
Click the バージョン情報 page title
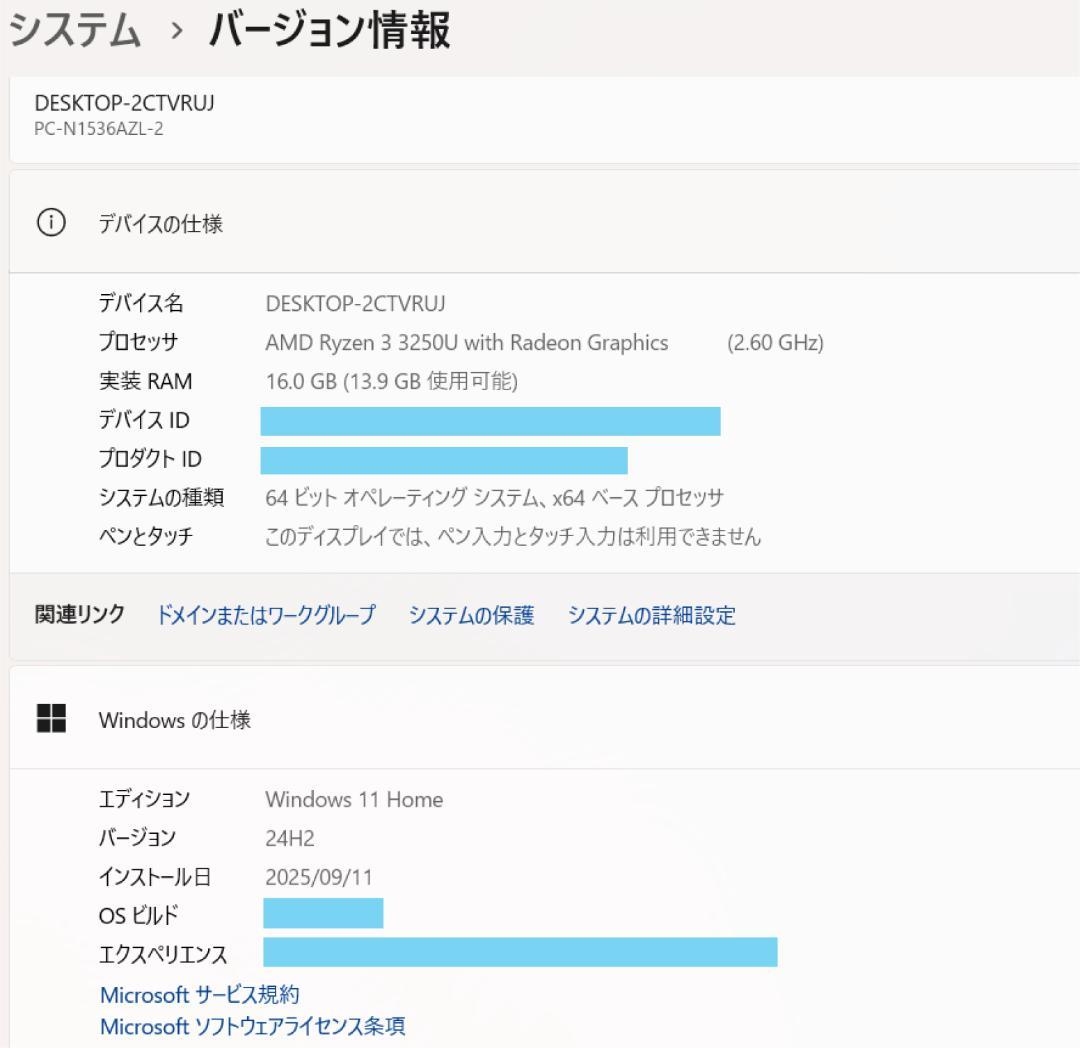pyautogui.click(x=329, y=30)
